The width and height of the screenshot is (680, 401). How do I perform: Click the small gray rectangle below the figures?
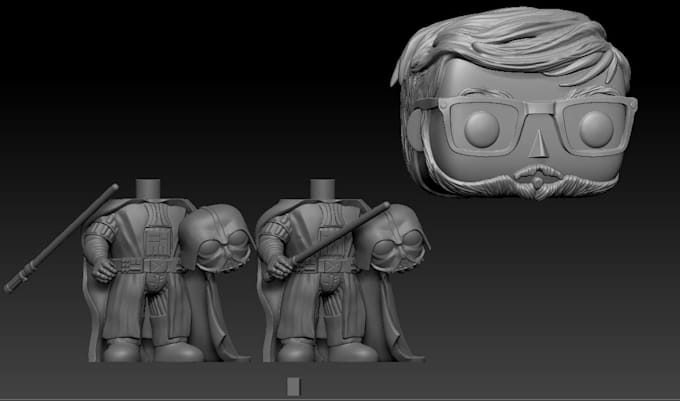click(x=294, y=386)
